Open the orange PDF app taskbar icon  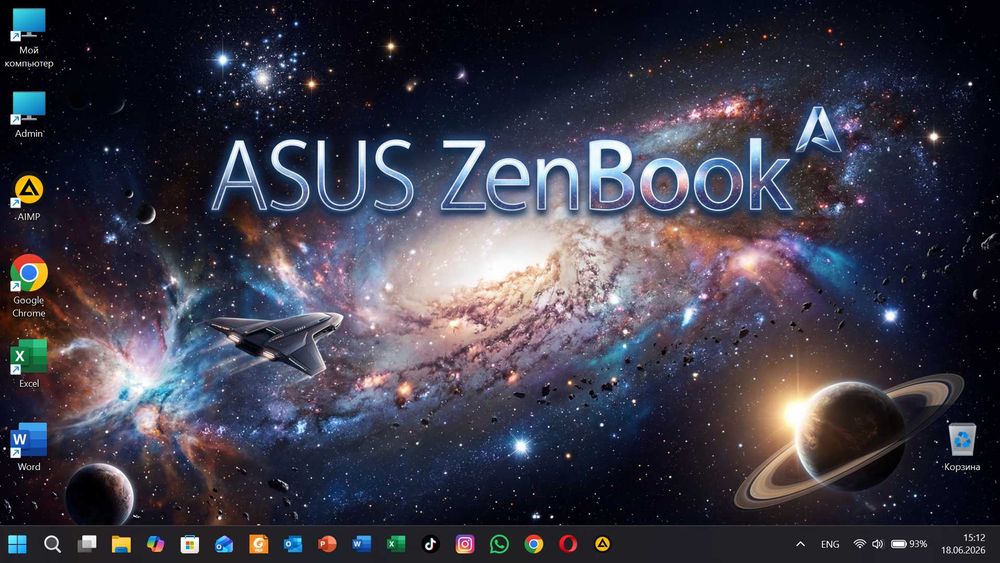[259, 544]
